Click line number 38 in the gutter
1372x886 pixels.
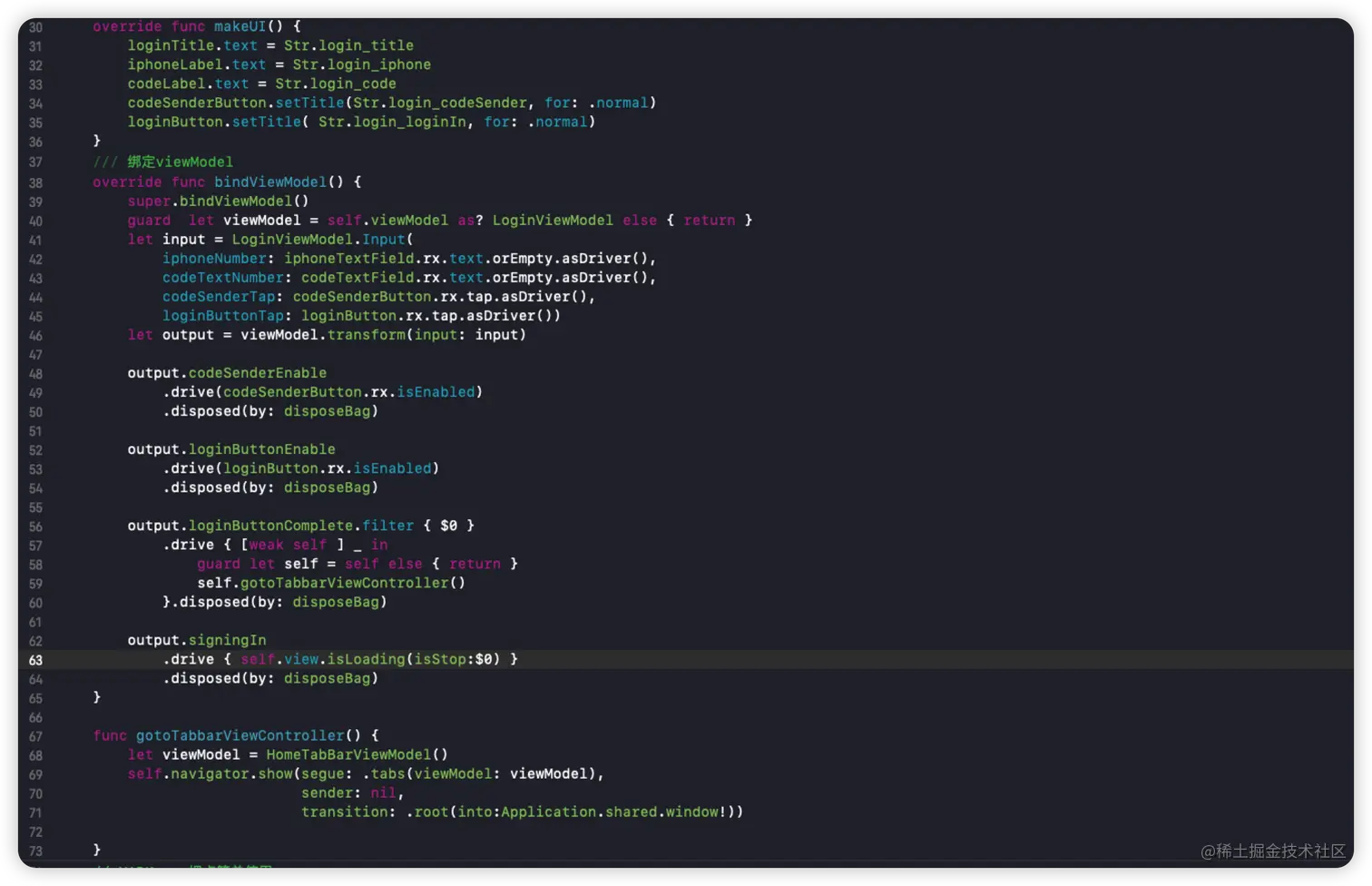pos(35,182)
